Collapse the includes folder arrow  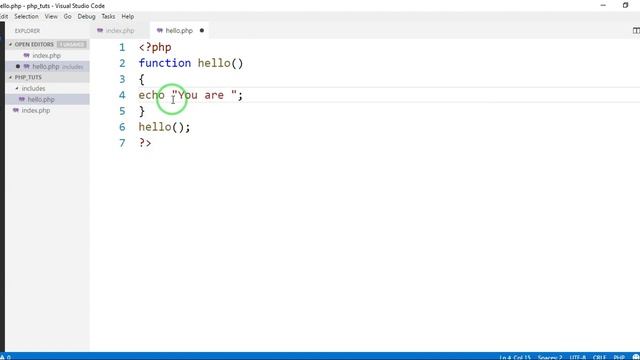pos(17,89)
